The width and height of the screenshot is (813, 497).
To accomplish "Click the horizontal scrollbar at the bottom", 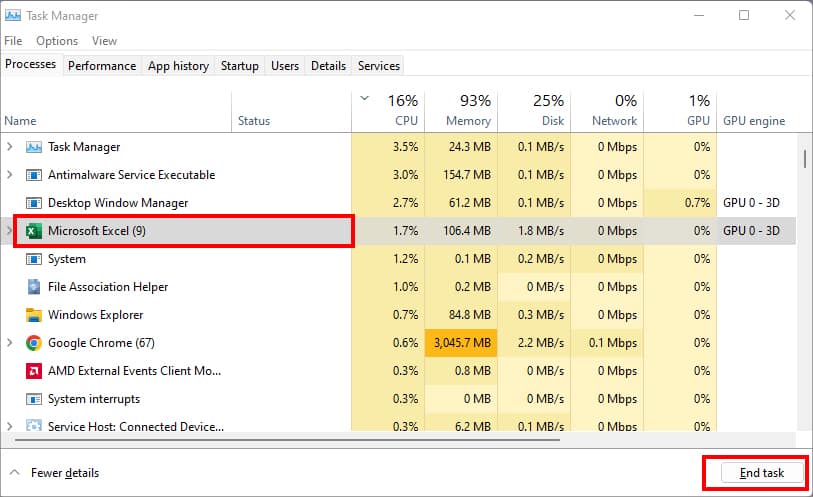I will [288, 440].
